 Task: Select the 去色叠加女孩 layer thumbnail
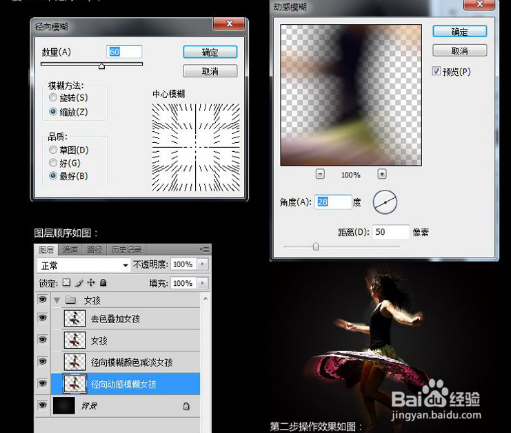click(x=75, y=318)
